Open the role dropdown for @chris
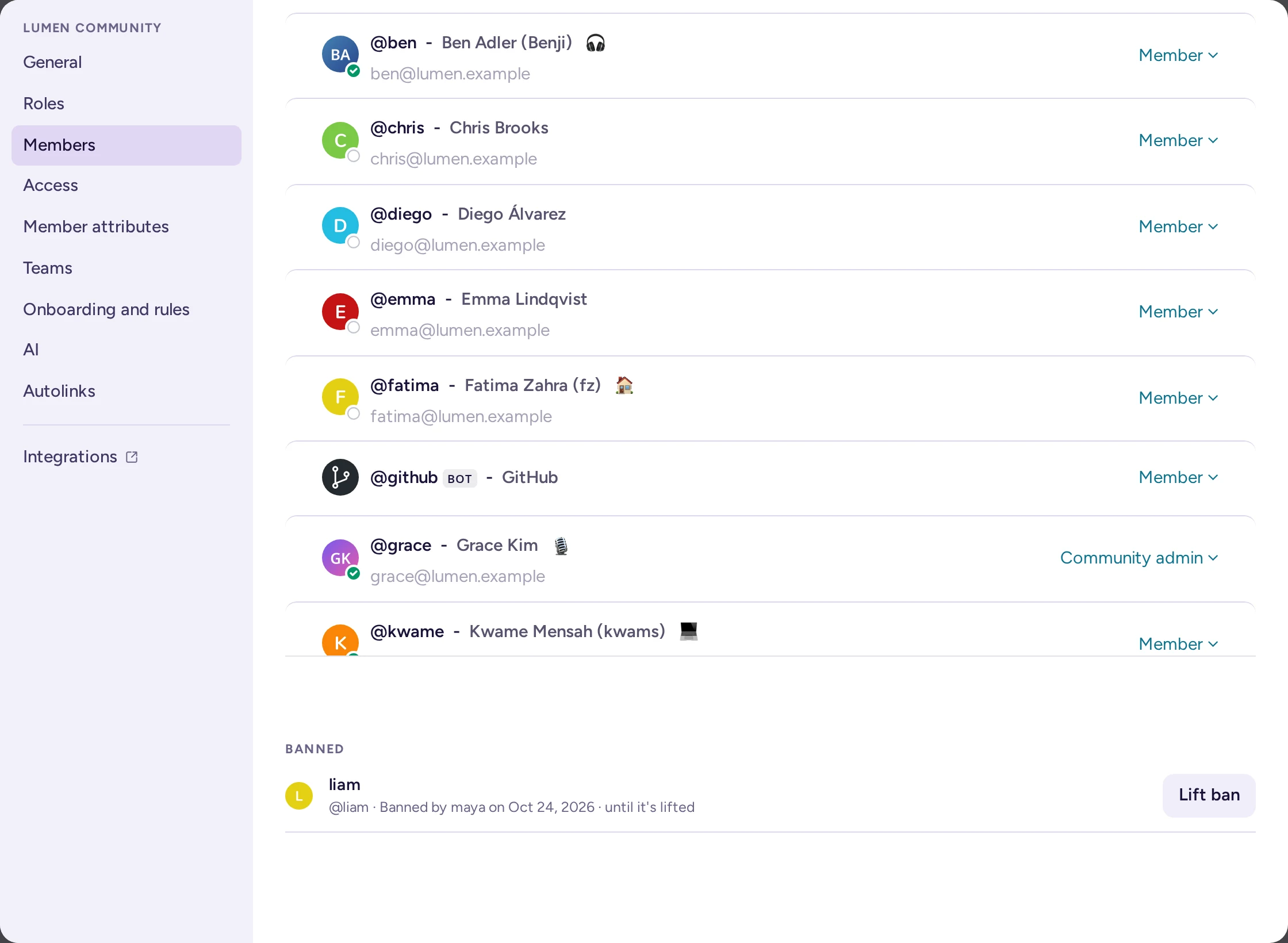The image size is (1288, 943). [1179, 140]
